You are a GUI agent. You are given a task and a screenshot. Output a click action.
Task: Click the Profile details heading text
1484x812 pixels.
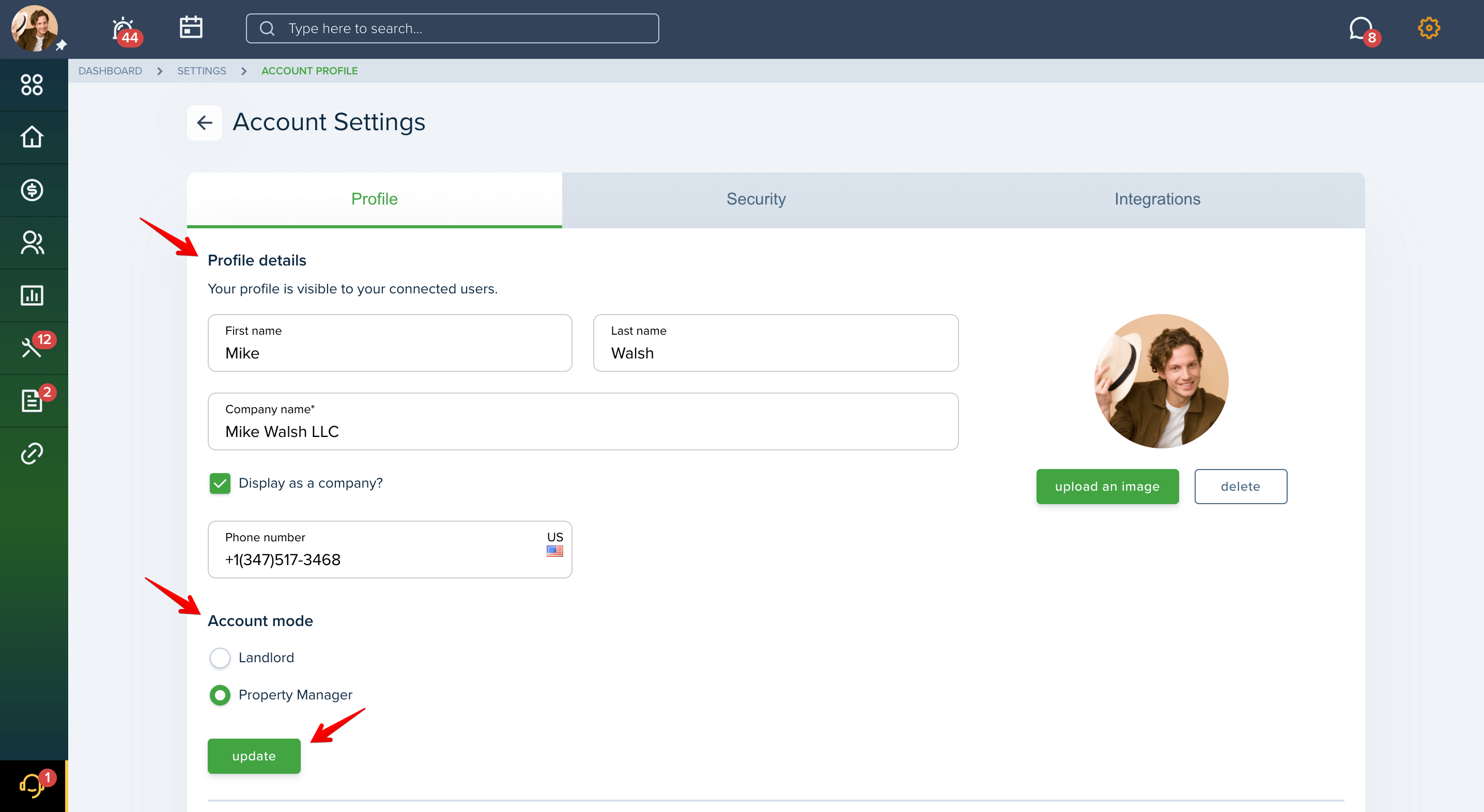(257, 260)
